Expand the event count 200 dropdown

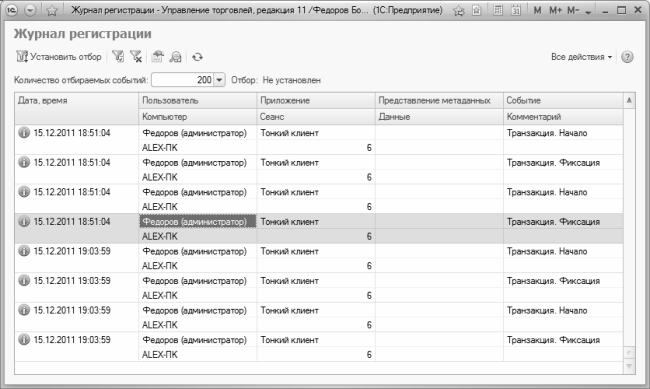(x=219, y=80)
